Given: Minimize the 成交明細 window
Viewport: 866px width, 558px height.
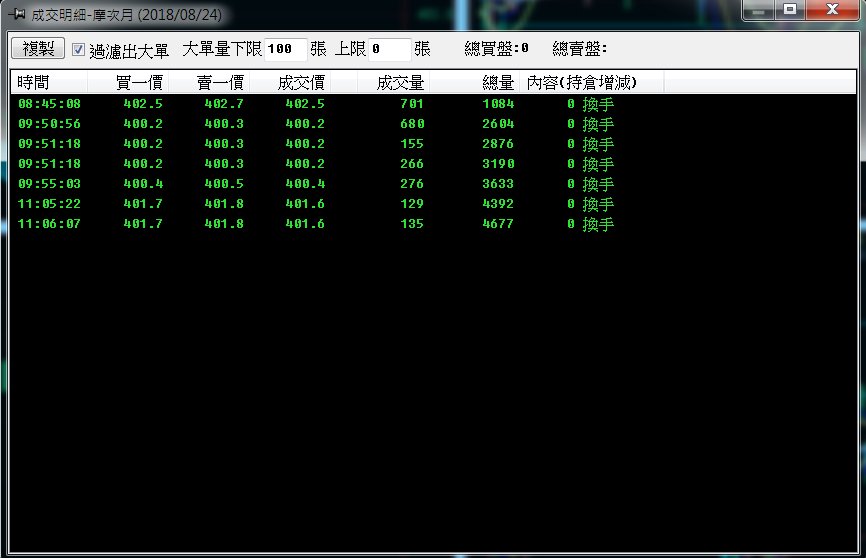Looking at the screenshot, I should 759,10.
